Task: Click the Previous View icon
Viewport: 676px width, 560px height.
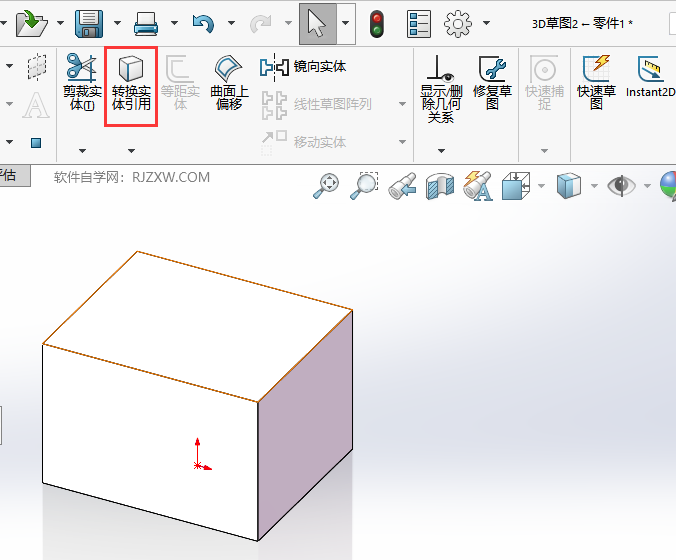Action: tap(402, 186)
